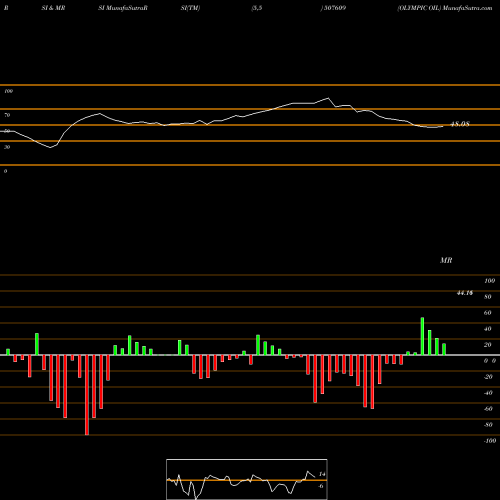Image resolution: width=500 pixels, height=500 pixels.
Task: Click the MR axis label 20
Action: coord(488,345)
